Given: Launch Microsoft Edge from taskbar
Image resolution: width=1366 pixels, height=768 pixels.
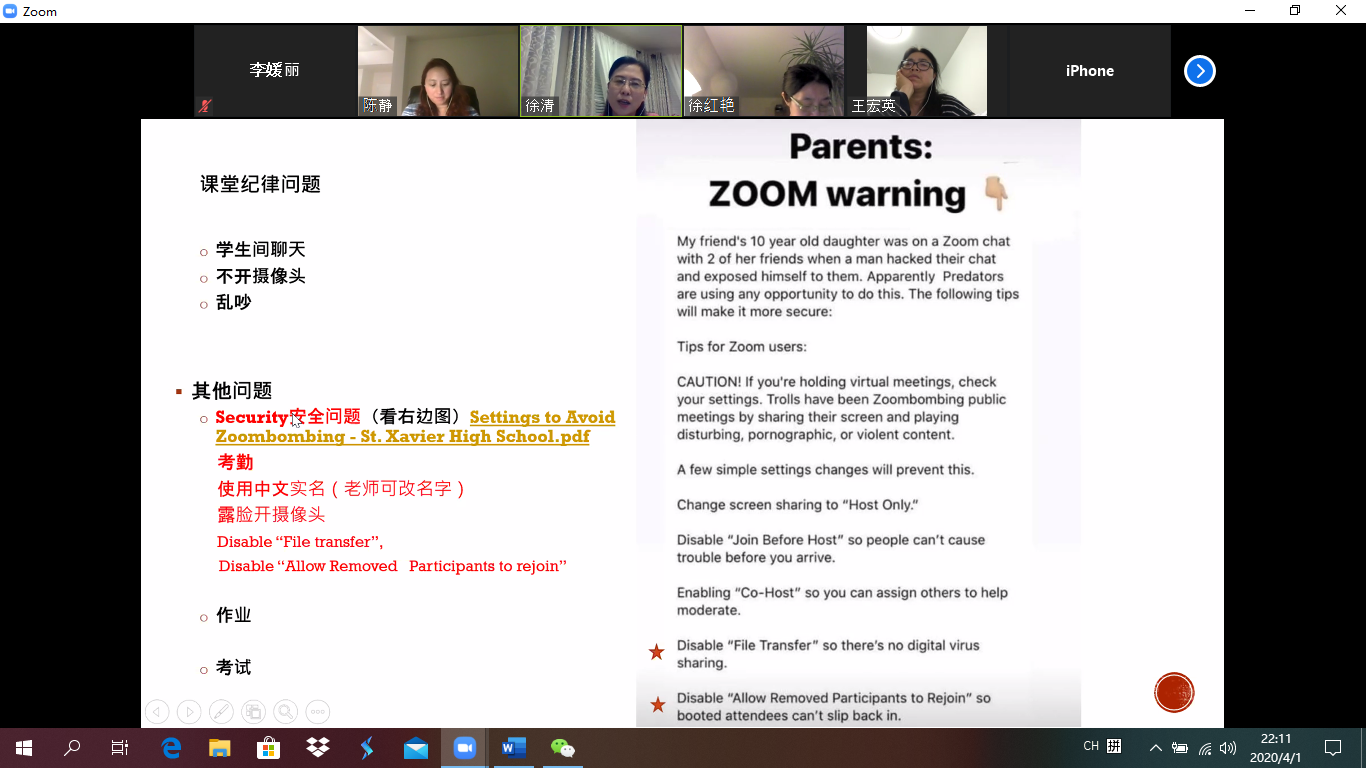Looking at the screenshot, I should click(x=171, y=747).
